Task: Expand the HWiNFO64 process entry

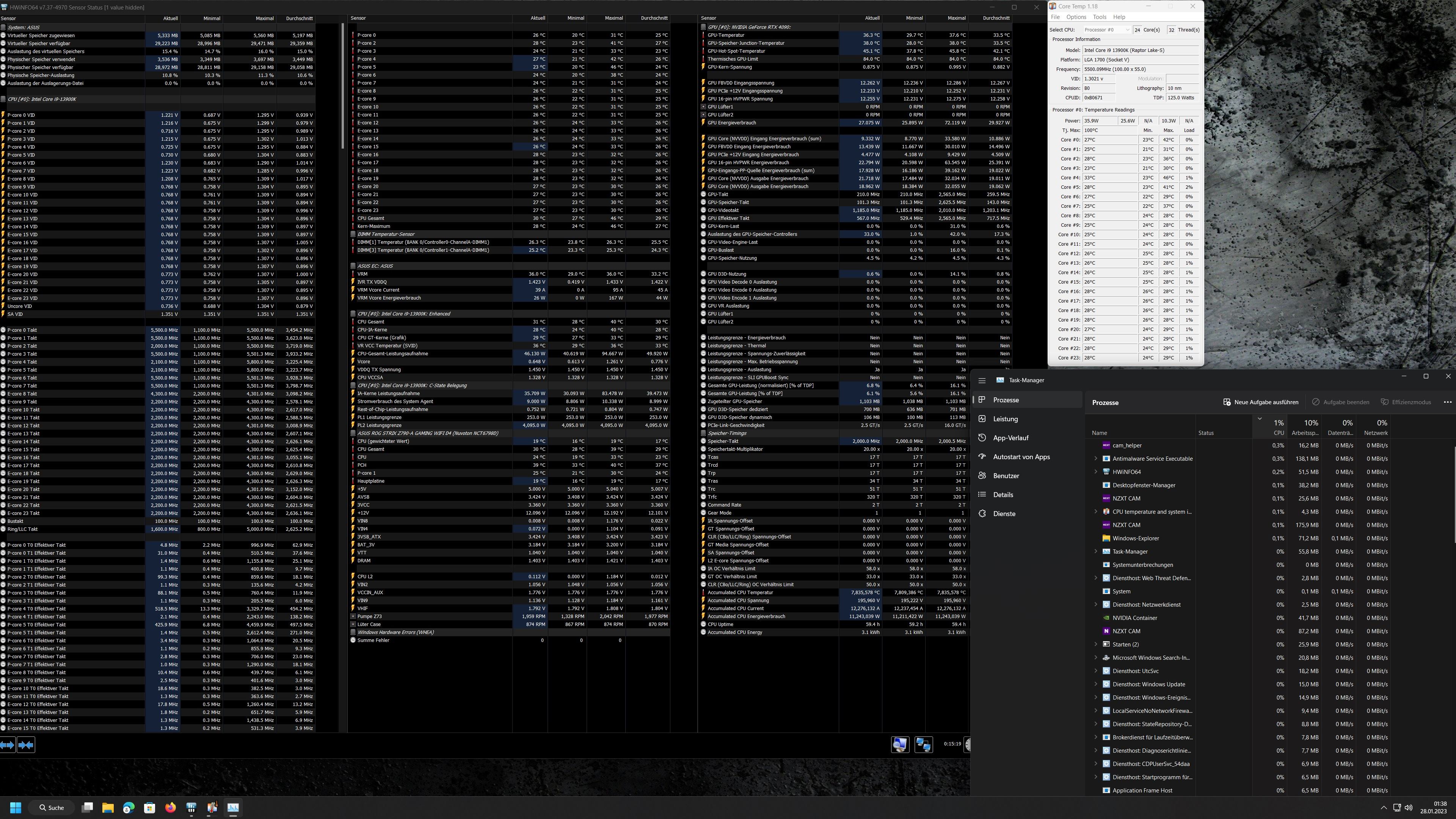Action: (x=1096, y=472)
